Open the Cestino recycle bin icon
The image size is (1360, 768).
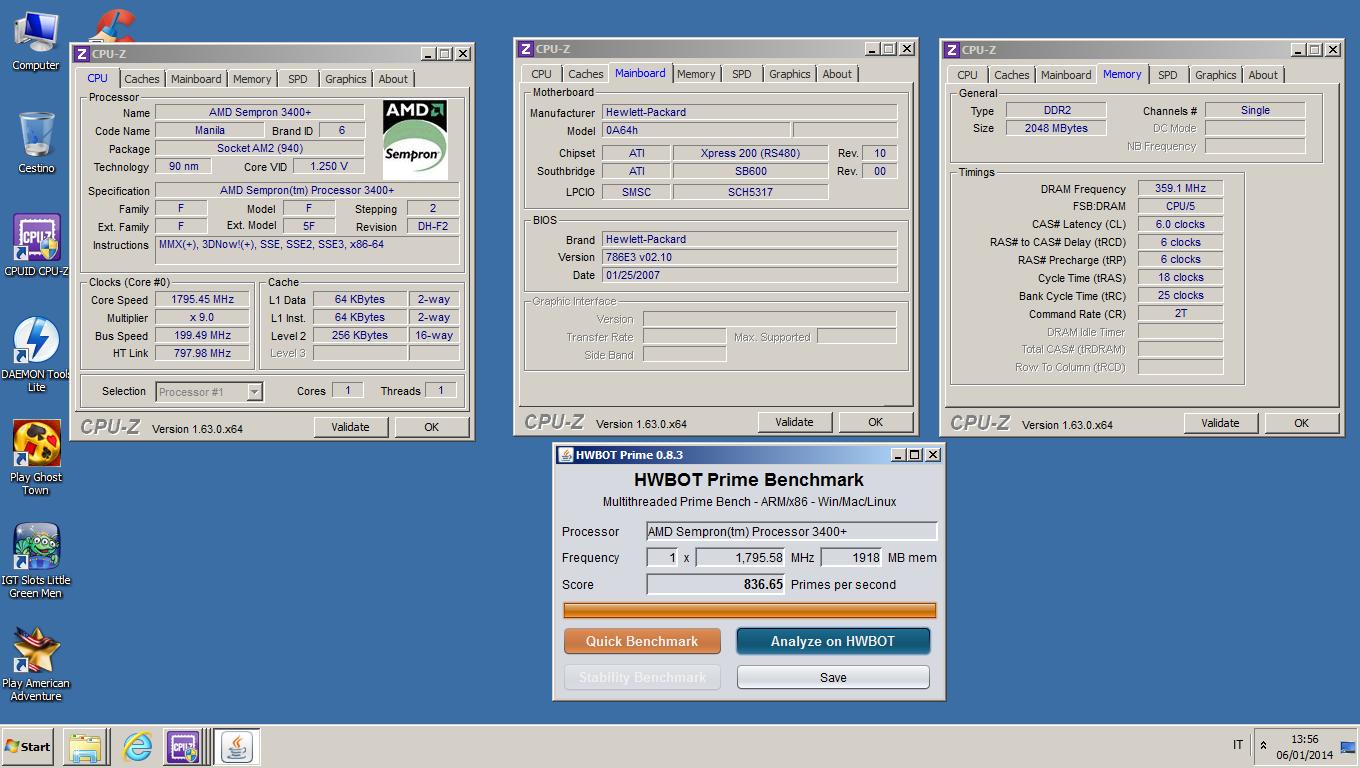click(36, 141)
